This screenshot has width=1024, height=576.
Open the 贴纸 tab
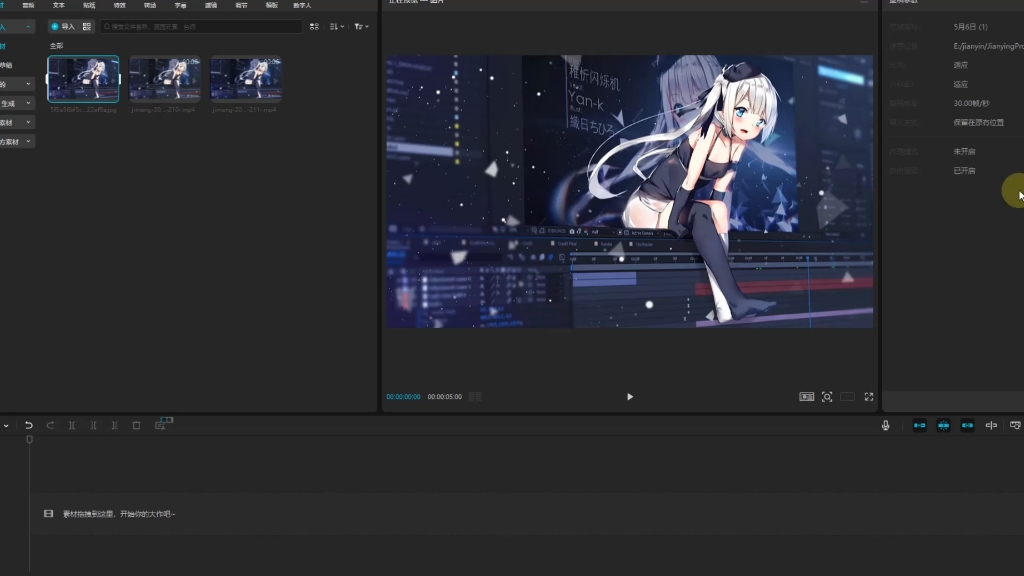(x=89, y=5)
